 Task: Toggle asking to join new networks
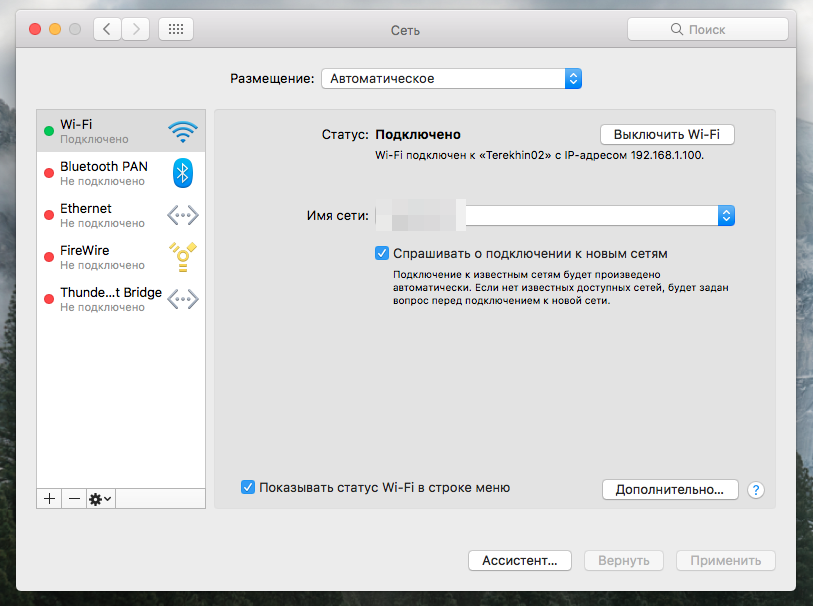click(382, 253)
